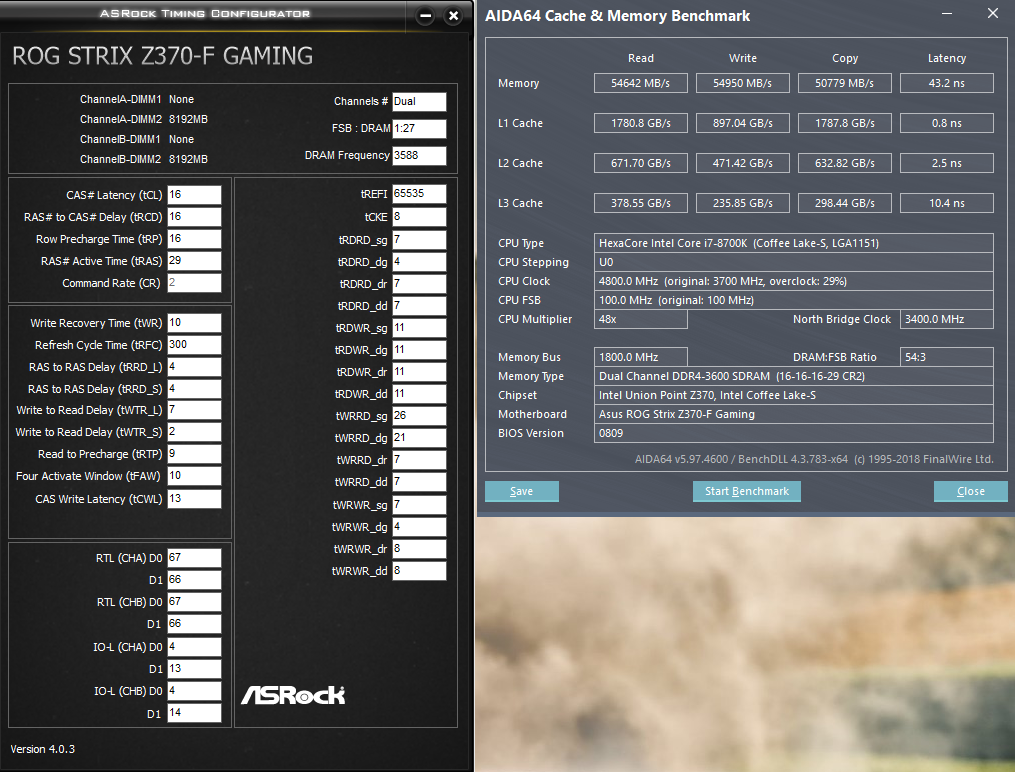Click CAS Write Latency (tCWL) field
The width and height of the screenshot is (1015, 772).
pyautogui.click(x=194, y=499)
